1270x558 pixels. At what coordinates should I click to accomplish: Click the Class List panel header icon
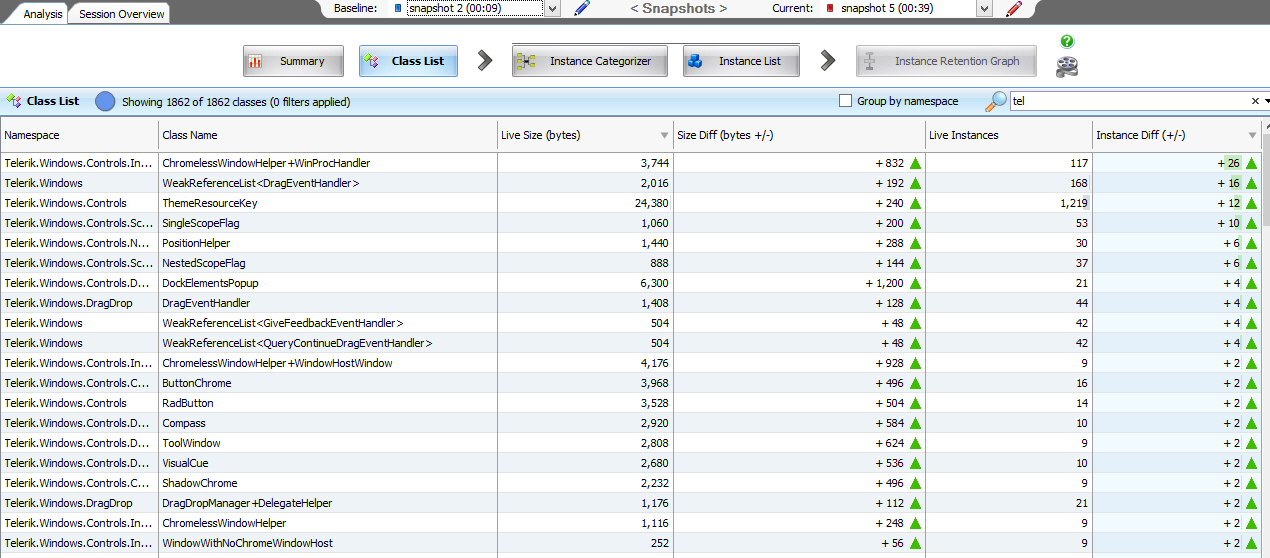tap(14, 101)
